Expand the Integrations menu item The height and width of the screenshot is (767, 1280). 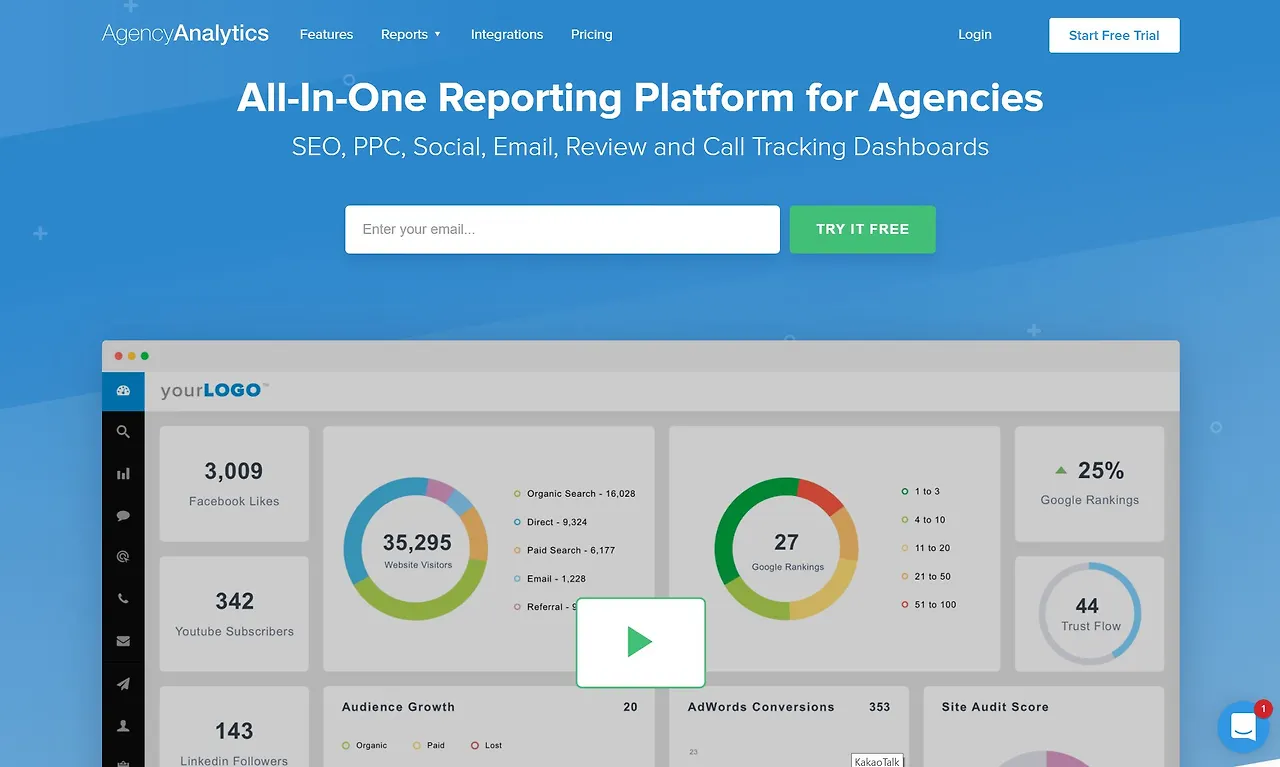(507, 34)
